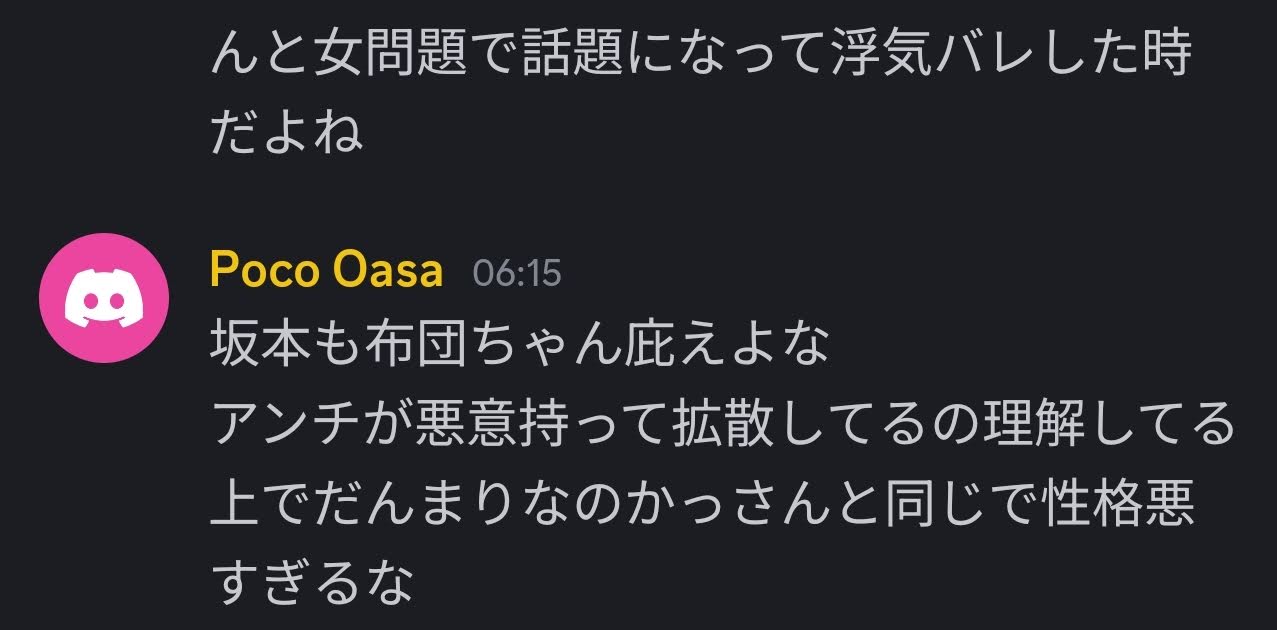Viewport: 1277px width, 630px height.
Task: Click the pink Discord avatar icon
Action: 102,296
